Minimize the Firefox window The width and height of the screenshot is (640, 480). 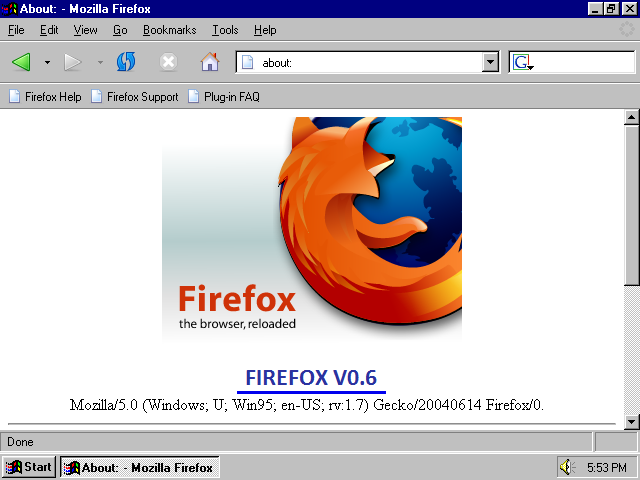595,9
